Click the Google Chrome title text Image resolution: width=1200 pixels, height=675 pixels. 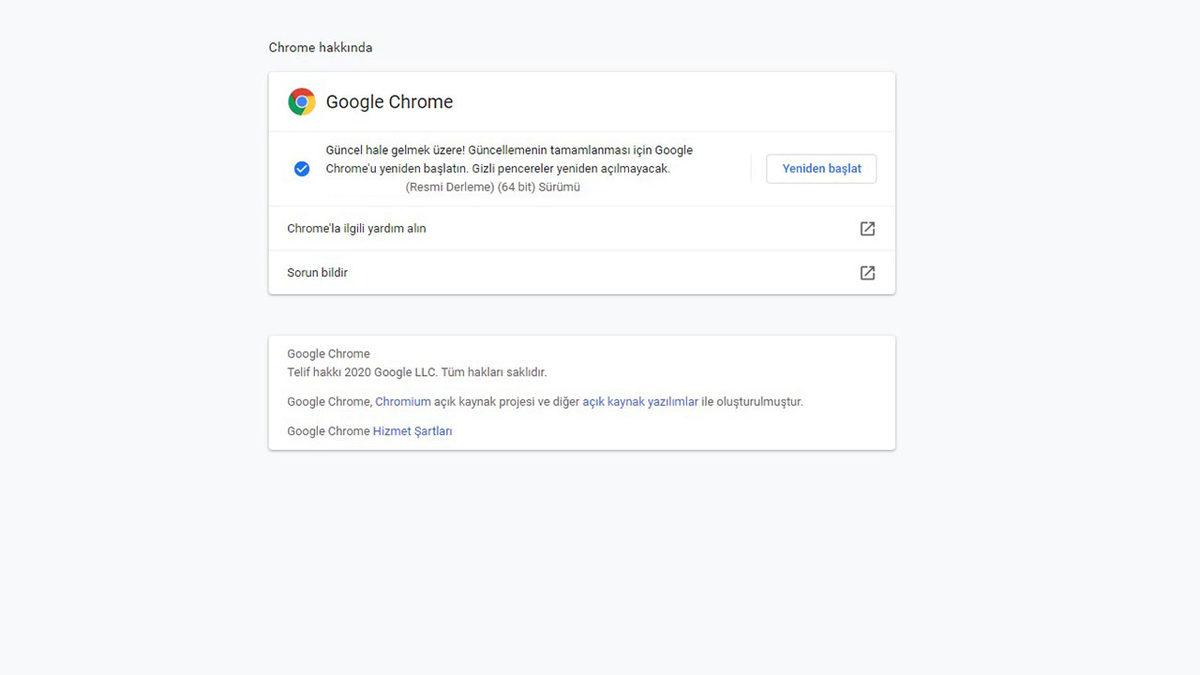[x=389, y=102]
